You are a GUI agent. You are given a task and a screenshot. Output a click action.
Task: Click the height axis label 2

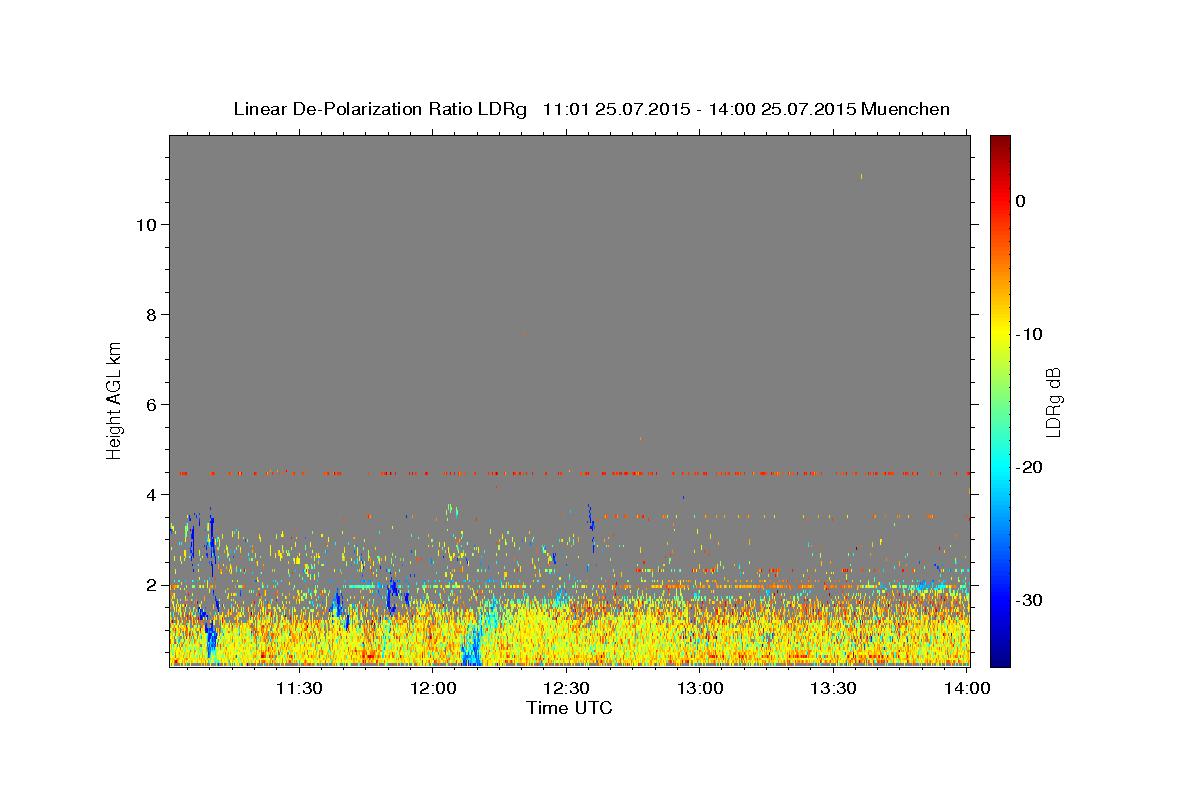click(x=149, y=585)
